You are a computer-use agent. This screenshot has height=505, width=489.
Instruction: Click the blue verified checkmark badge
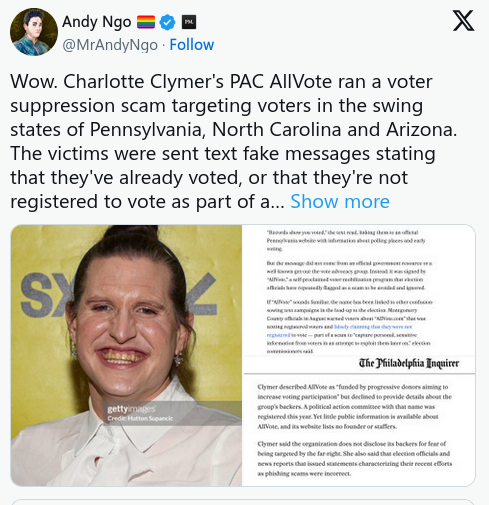167,22
